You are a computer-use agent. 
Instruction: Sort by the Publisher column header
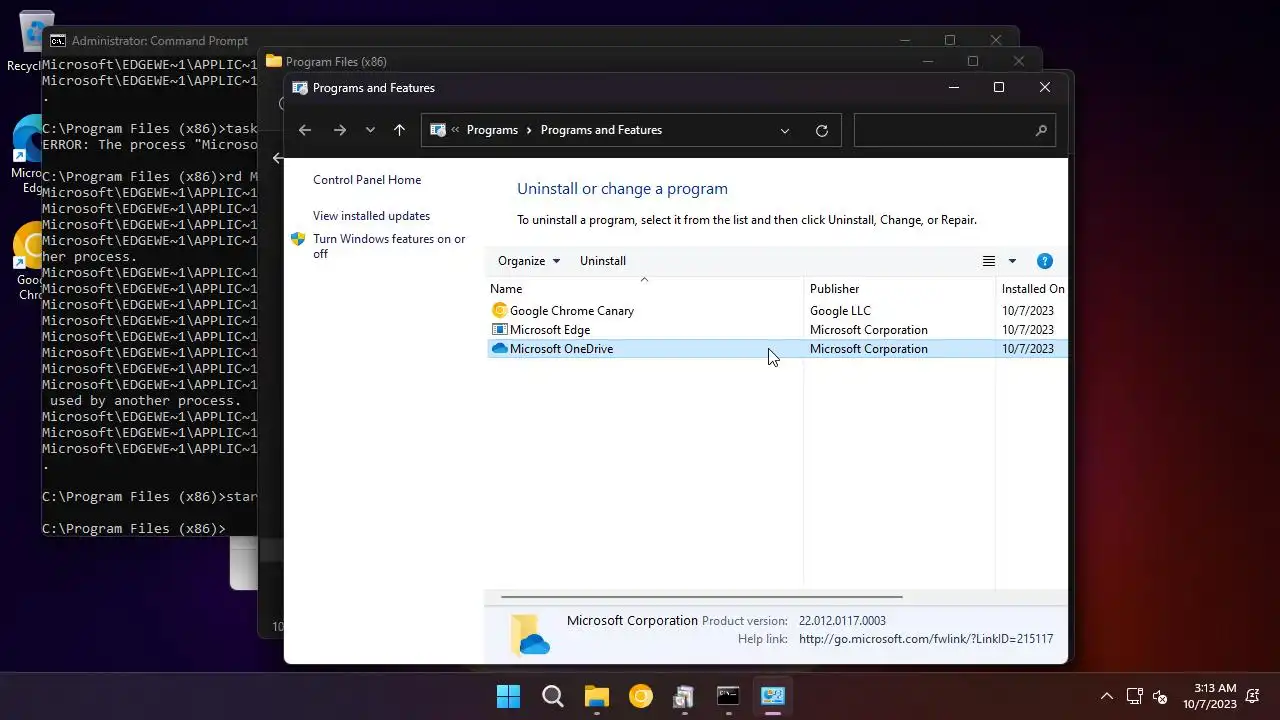pos(899,289)
